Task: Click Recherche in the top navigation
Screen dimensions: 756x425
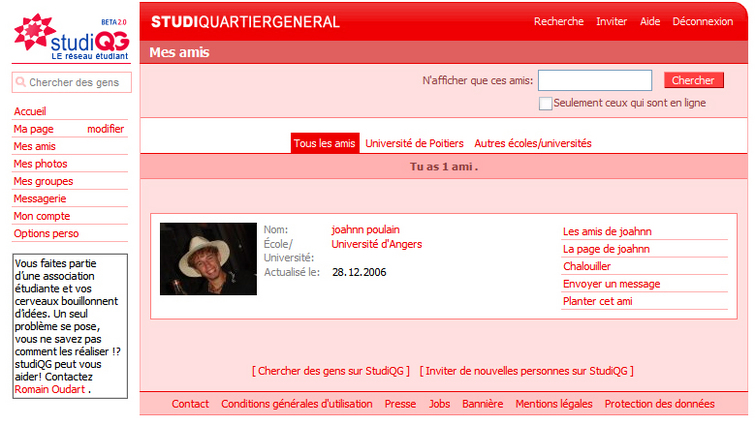Action: (x=558, y=21)
